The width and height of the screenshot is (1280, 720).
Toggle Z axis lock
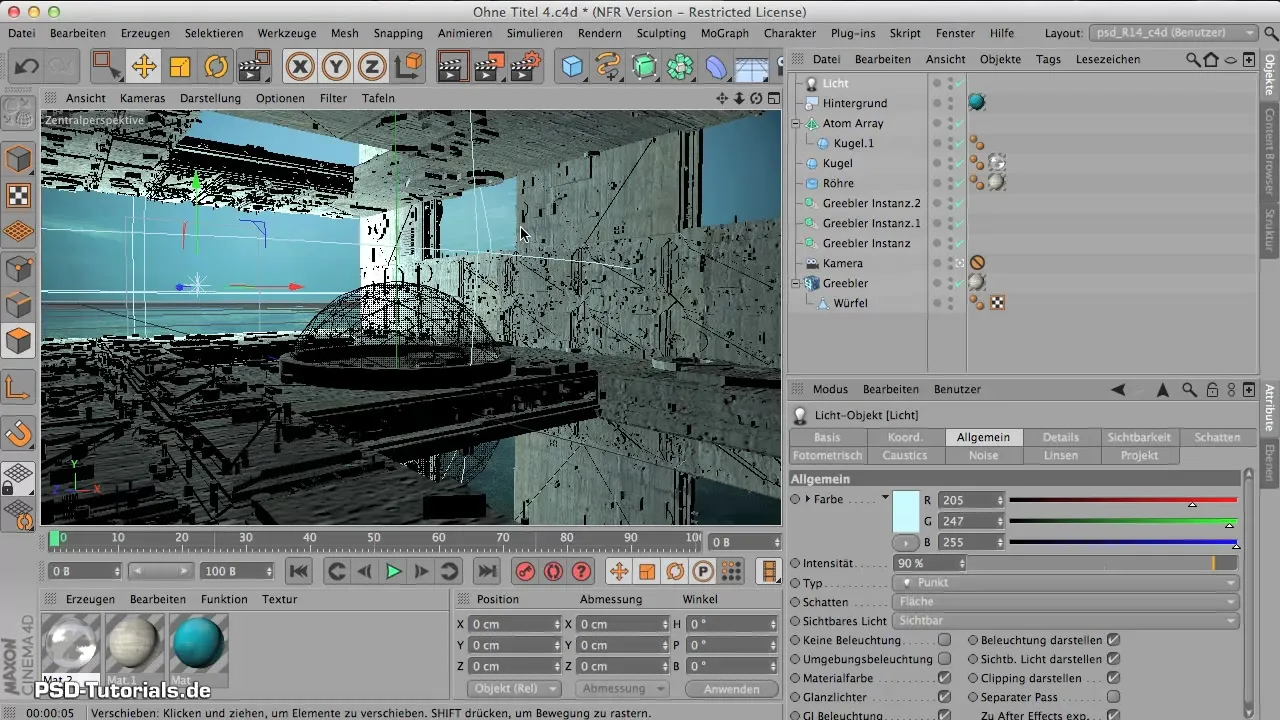(x=372, y=67)
